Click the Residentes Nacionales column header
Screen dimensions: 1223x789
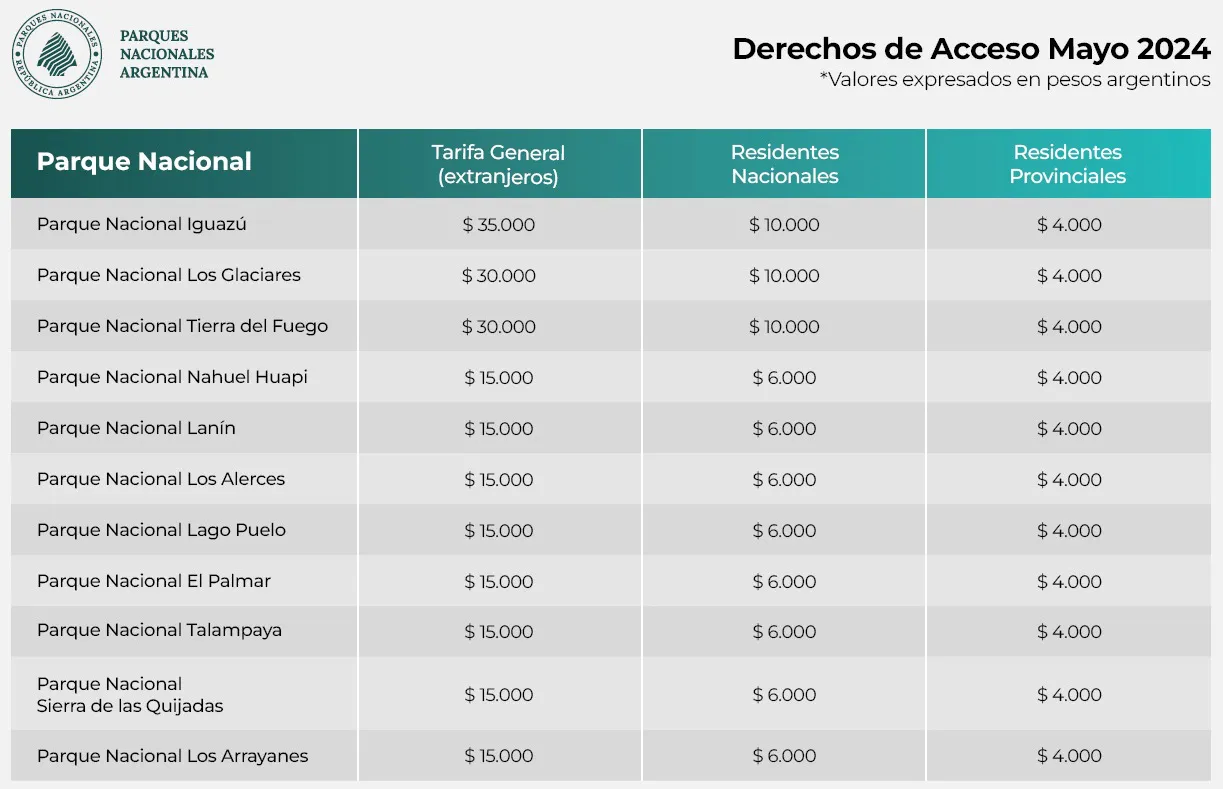click(784, 164)
